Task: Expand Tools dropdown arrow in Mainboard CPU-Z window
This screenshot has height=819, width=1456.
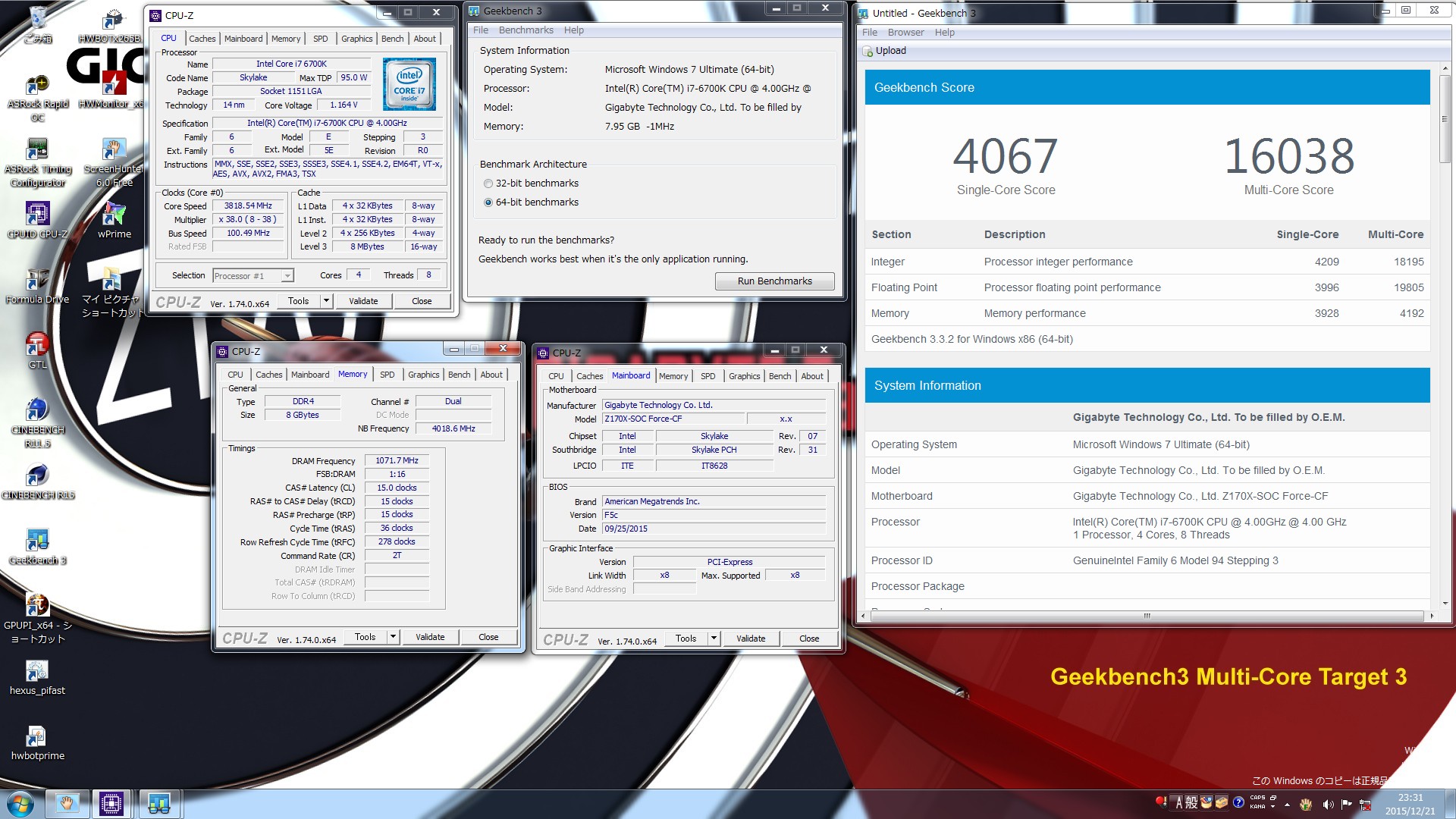Action: pos(714,639)
